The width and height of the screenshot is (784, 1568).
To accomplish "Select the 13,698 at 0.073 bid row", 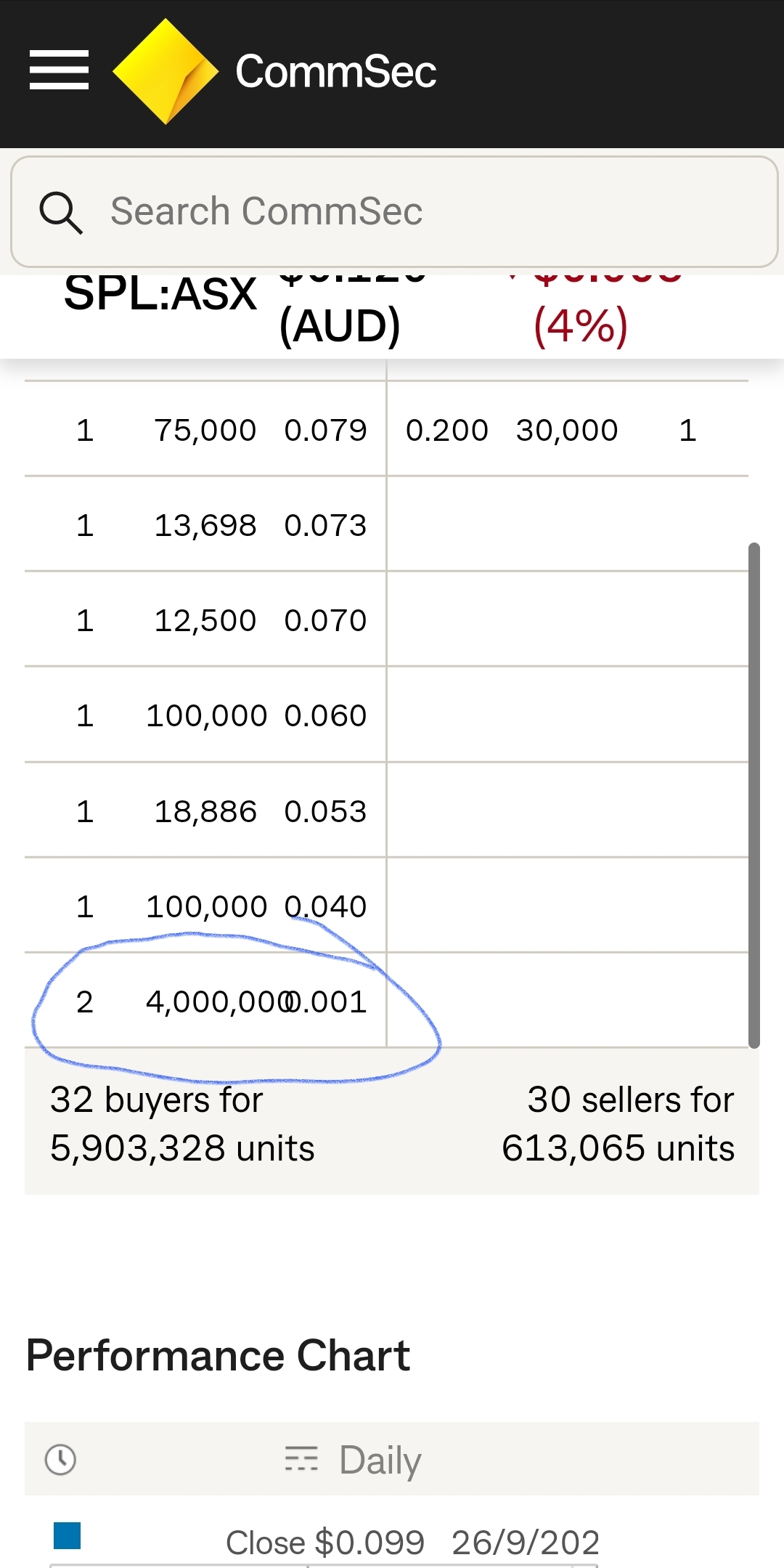I will 205,524.
